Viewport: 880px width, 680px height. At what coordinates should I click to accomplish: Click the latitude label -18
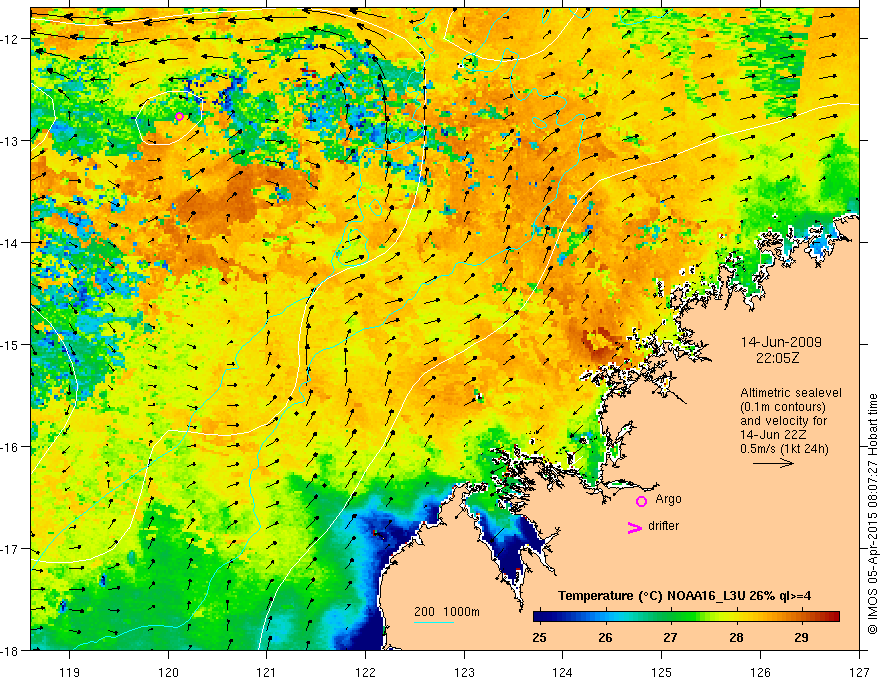tap(11, 651)
